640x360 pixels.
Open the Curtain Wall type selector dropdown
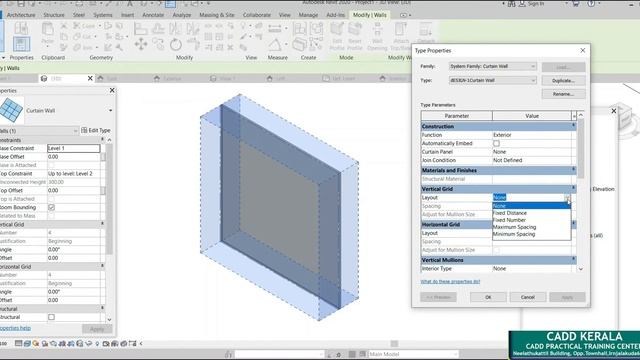(110, 111)
